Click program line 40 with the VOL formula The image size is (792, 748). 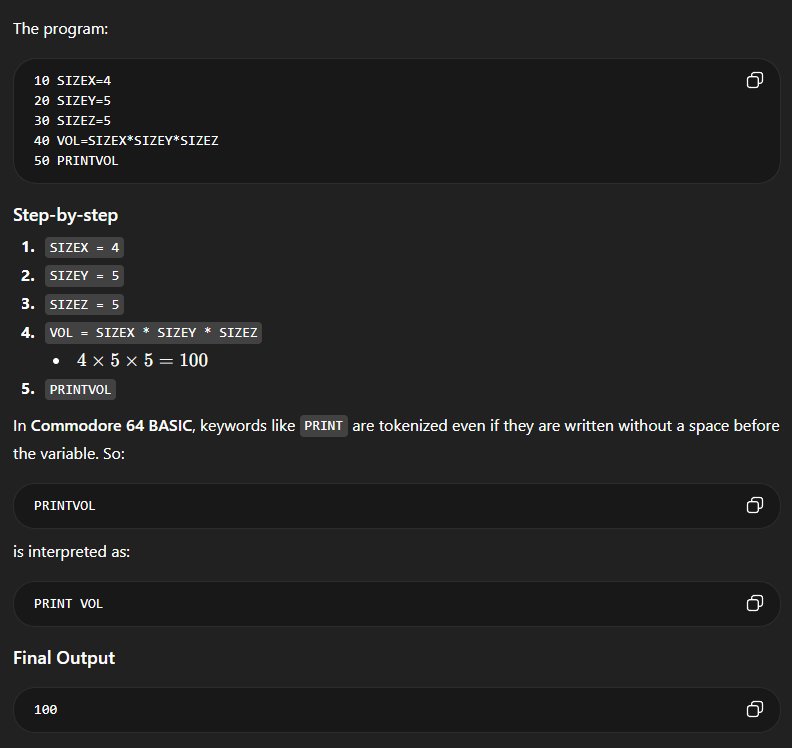126,140
